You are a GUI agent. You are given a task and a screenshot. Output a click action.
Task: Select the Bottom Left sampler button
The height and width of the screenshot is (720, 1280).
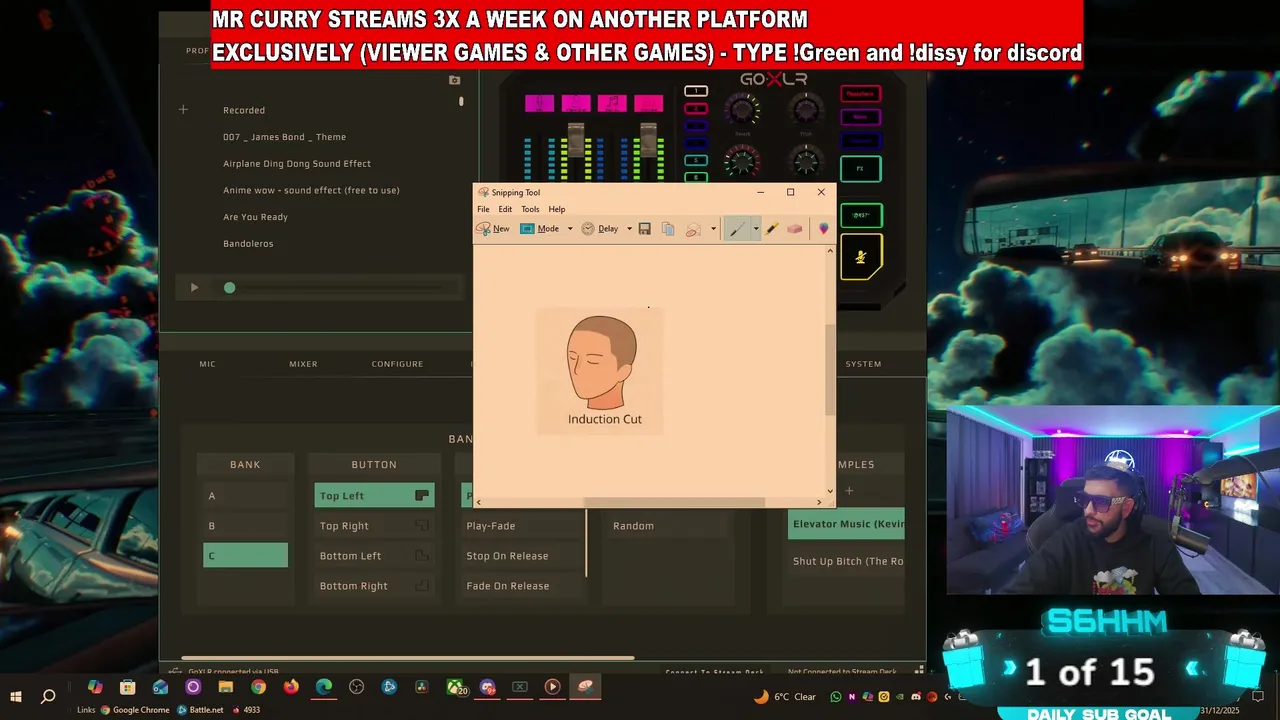(x=374, y=556)
